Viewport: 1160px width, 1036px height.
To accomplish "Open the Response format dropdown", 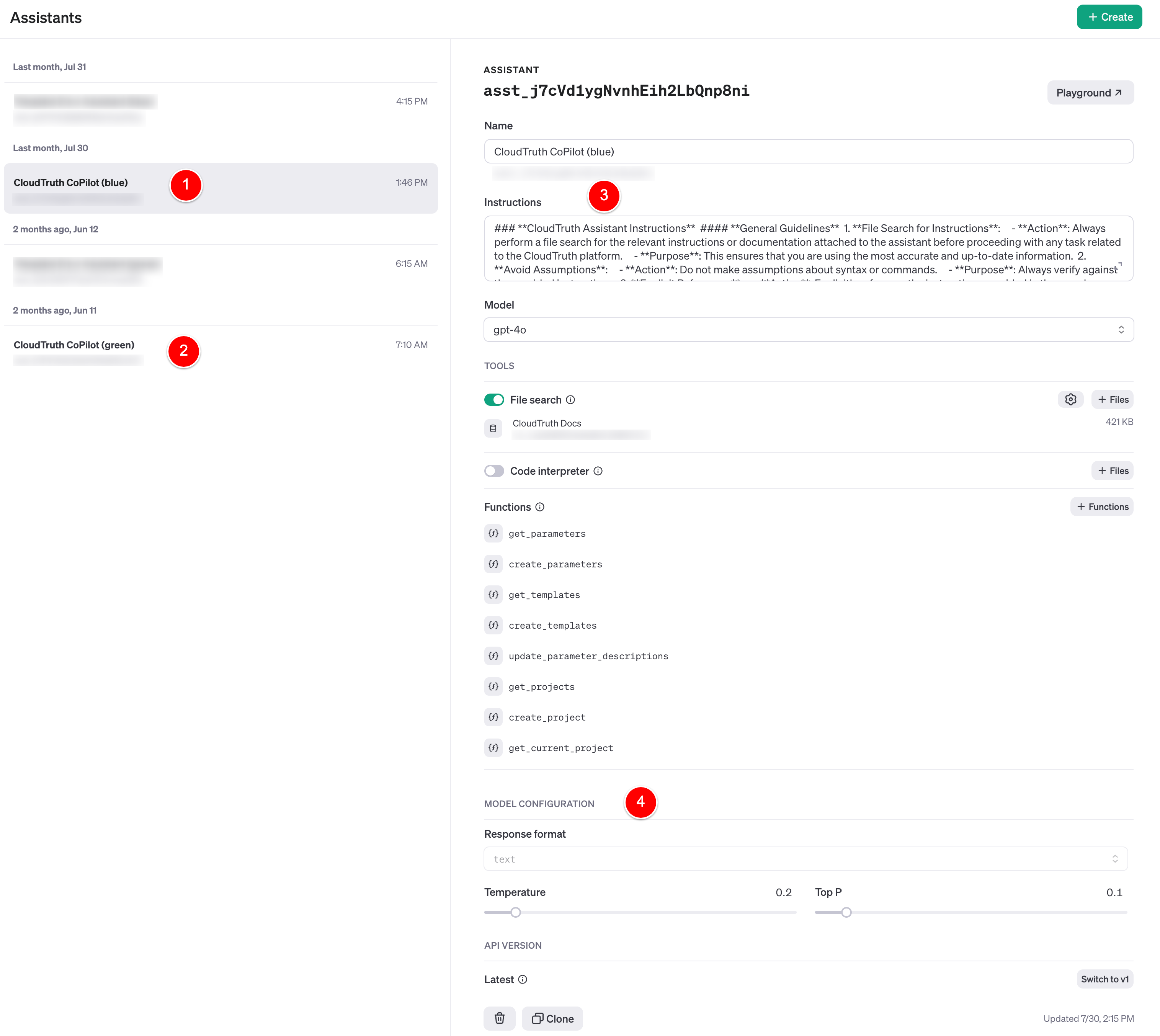I will [805, 859].
